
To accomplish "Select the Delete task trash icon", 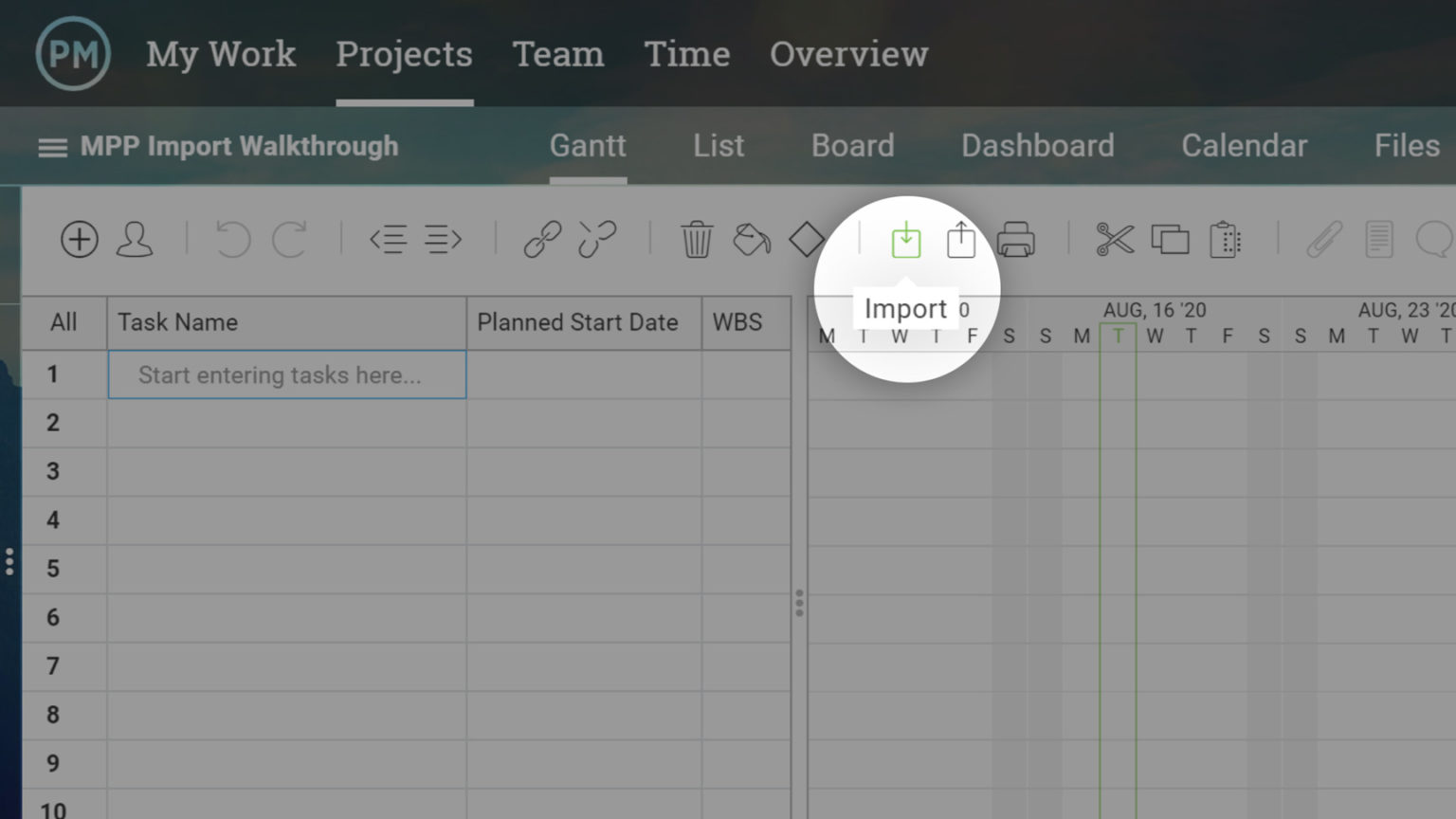I will 697,240.
